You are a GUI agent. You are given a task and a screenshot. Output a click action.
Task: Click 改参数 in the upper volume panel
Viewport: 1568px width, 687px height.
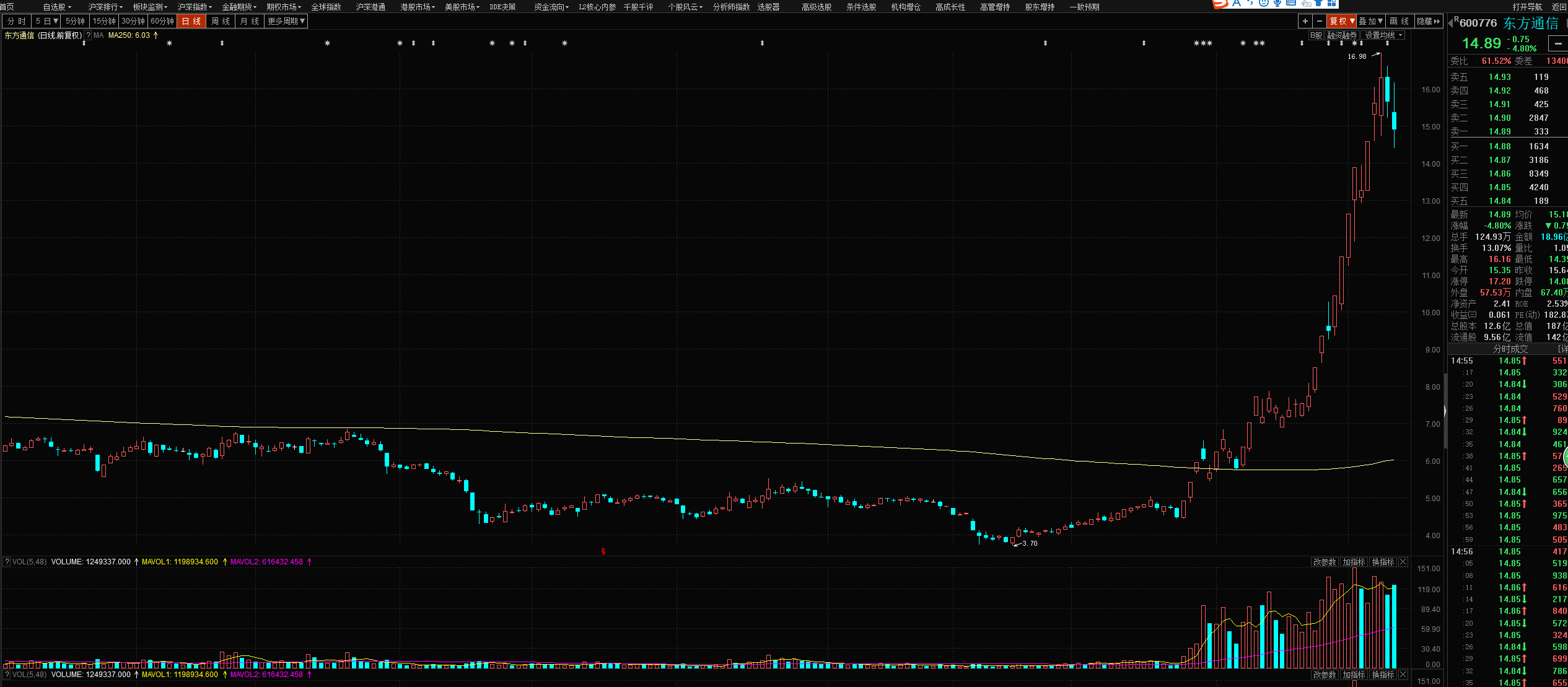point(1325,562)
